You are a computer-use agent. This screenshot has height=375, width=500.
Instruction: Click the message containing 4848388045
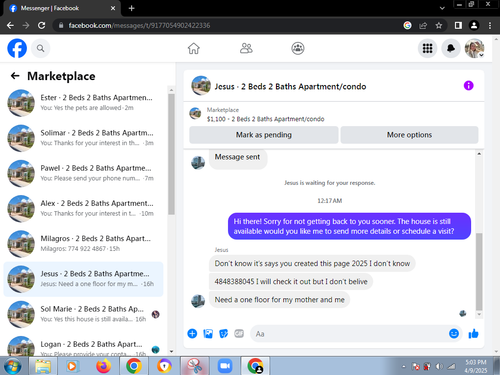291,281
